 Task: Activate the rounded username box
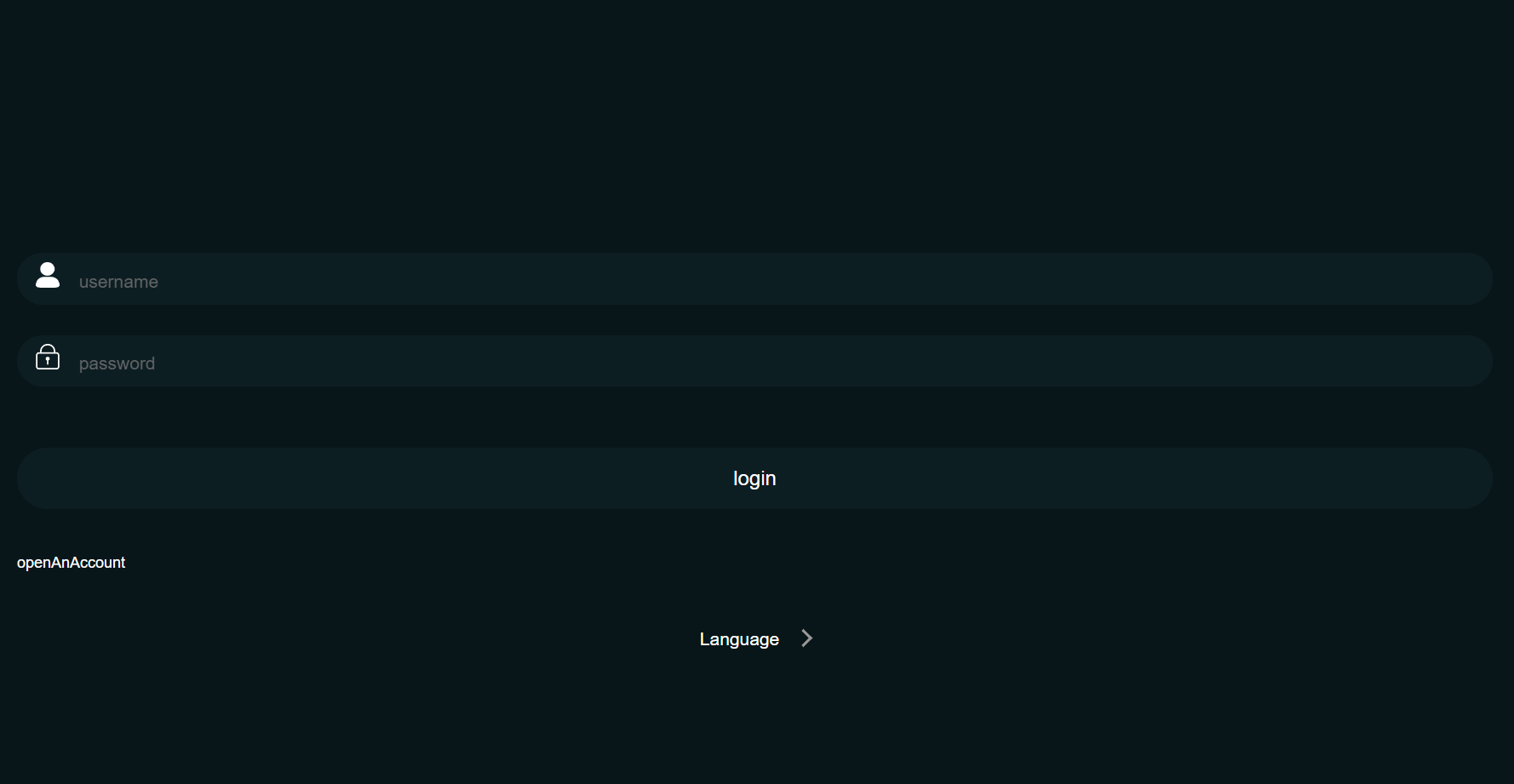pyautogui.click(x=754, y=279)
